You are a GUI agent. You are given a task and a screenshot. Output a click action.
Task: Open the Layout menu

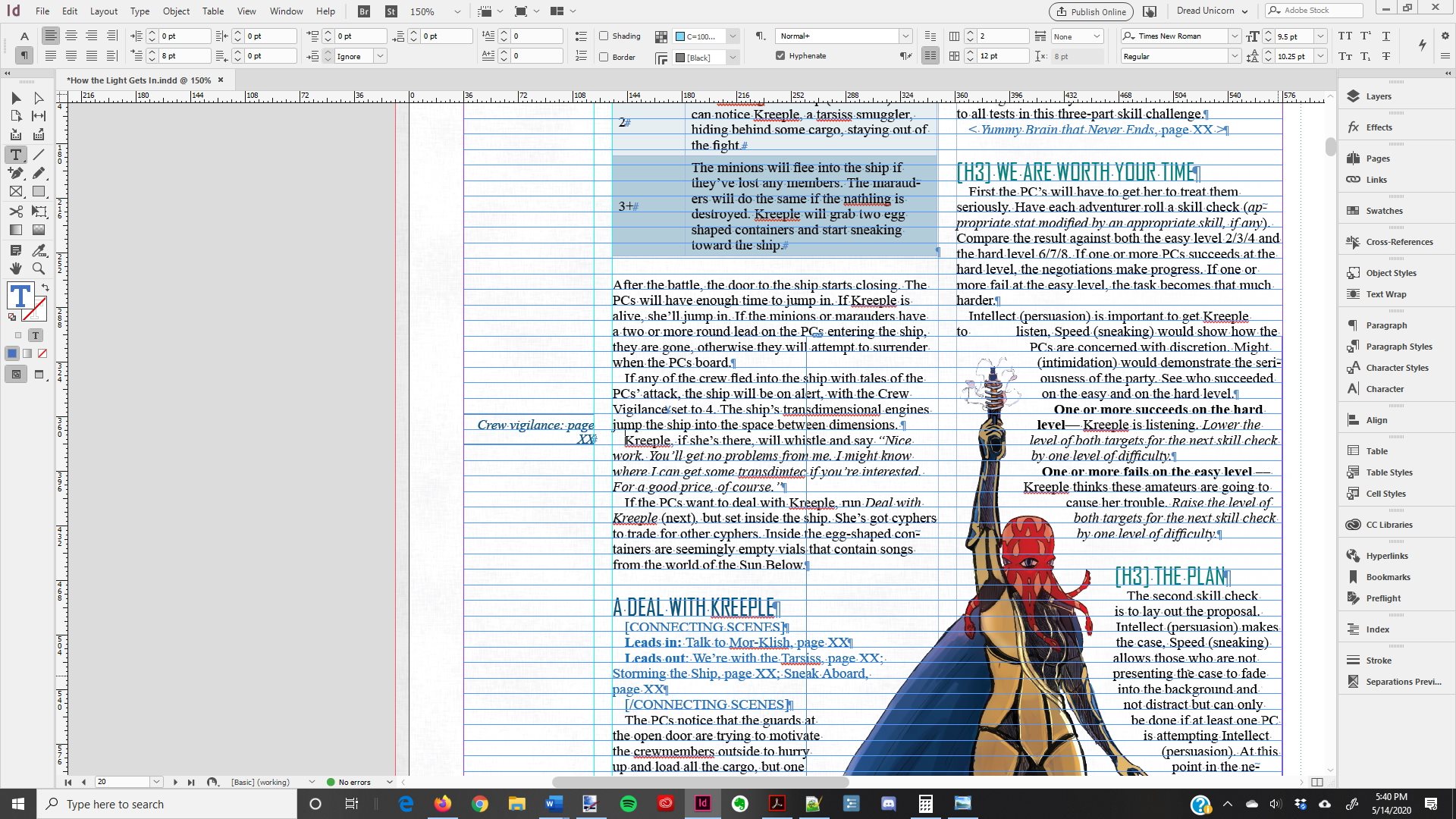pos(104,11)
